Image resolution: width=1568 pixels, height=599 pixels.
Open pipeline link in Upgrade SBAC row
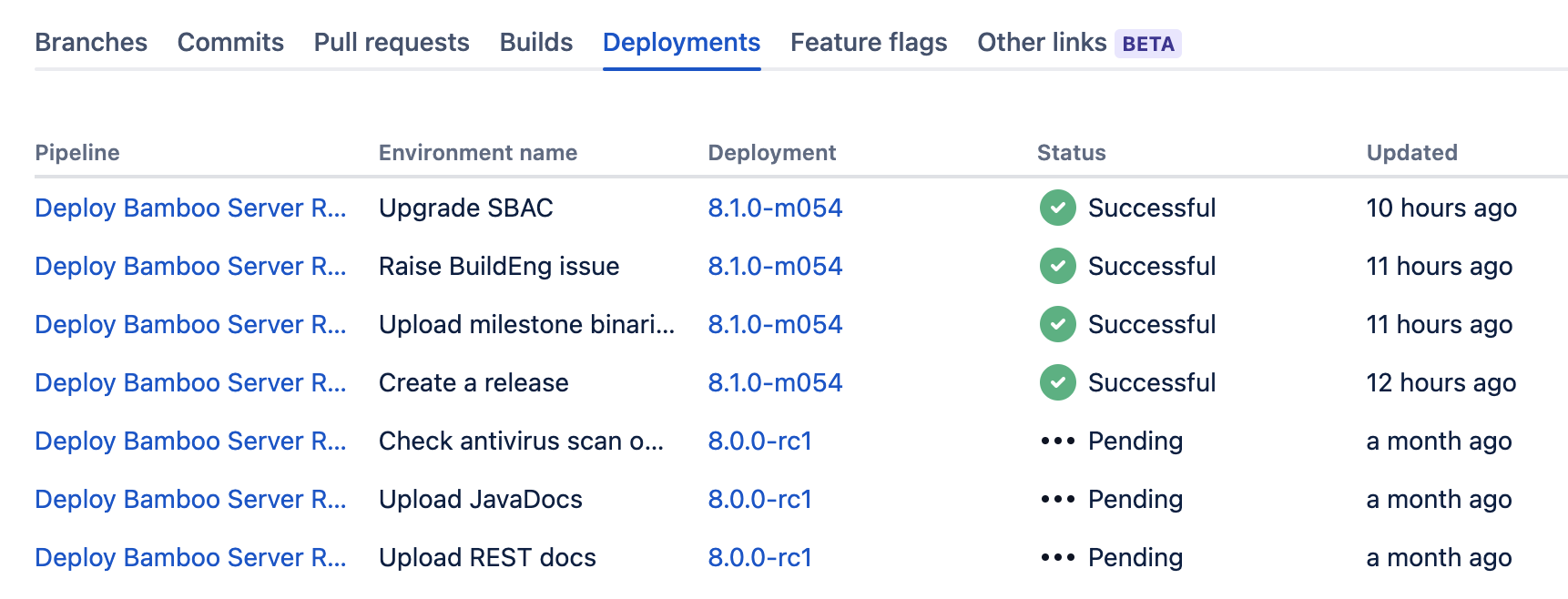coord(190,208)
